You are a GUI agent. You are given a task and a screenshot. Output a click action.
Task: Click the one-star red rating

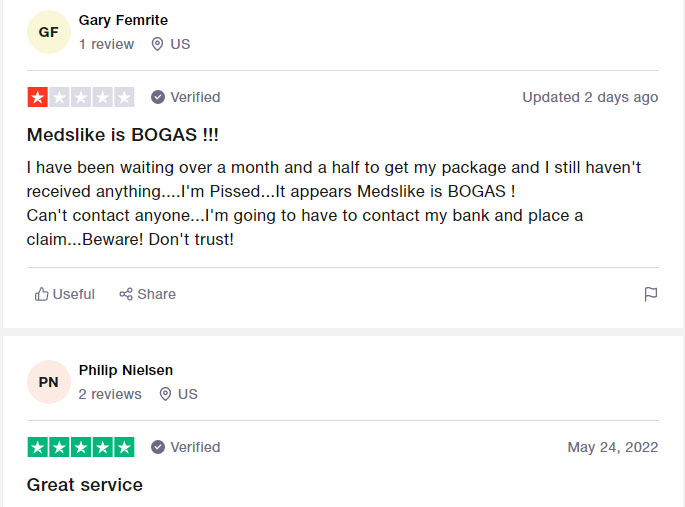[38, 97]
